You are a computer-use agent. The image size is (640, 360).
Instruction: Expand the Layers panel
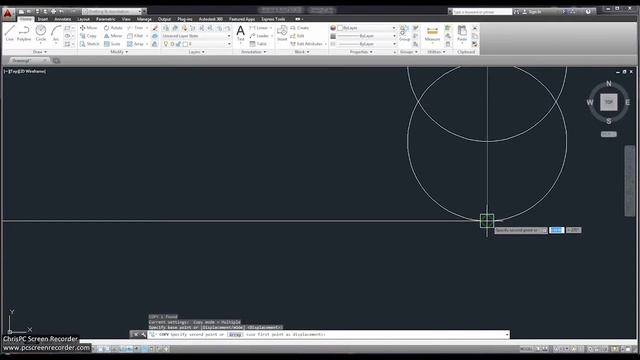tap(197, 52)
